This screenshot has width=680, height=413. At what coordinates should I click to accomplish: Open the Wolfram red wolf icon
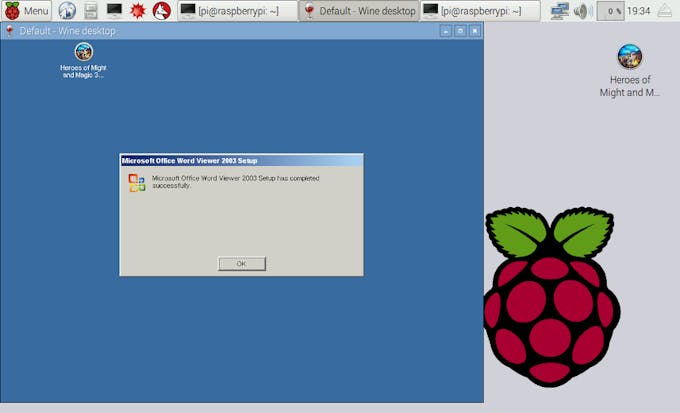click(162, 10)
